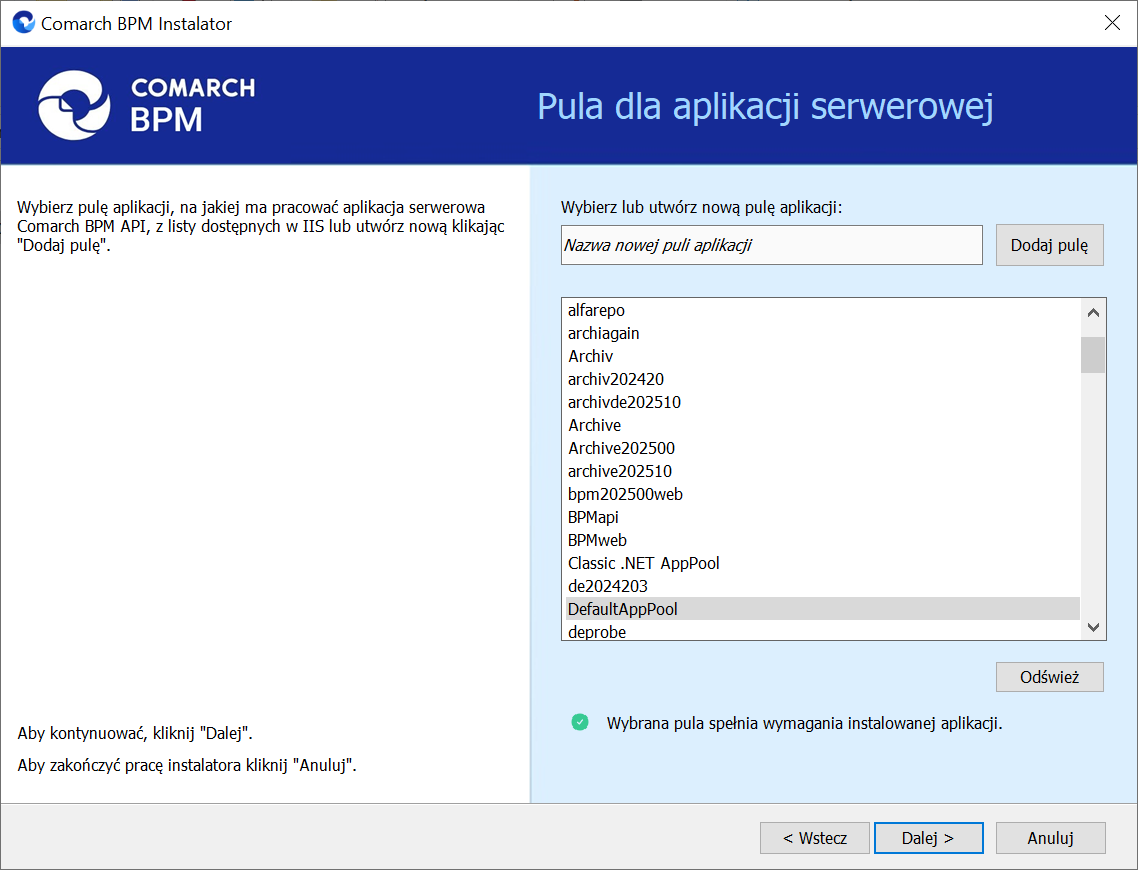Click the pool list scrollbar thumb
The width and height of the screenshot is (1138, 870).
(1093, 355)
